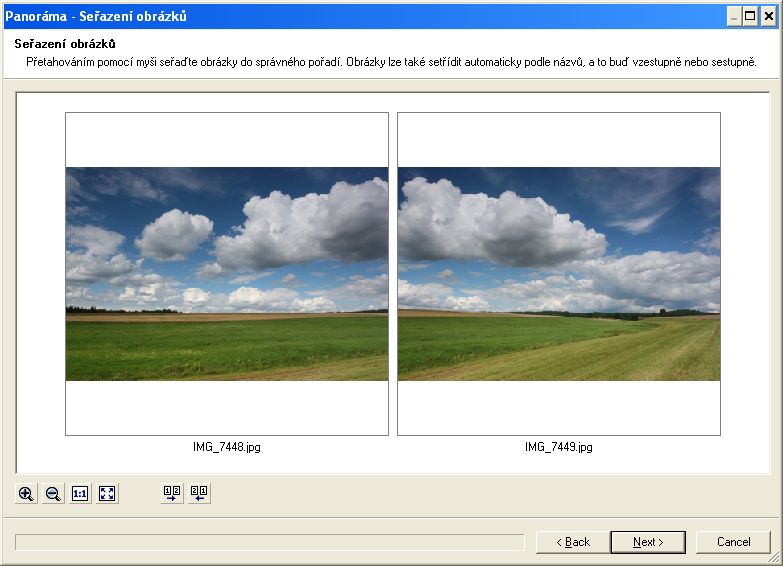
Task: Click the fit-to-window zoom icon
Action: point(107,494)
